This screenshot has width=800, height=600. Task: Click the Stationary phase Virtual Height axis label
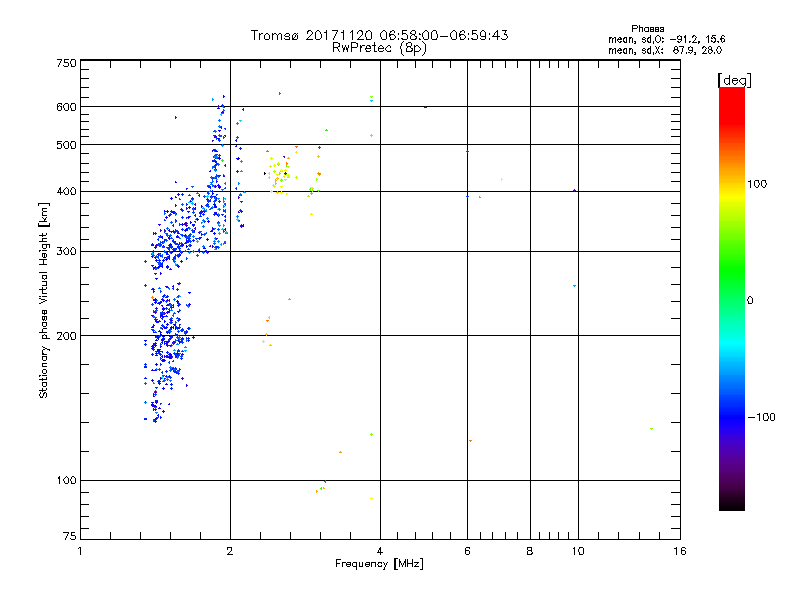[44, 300]
